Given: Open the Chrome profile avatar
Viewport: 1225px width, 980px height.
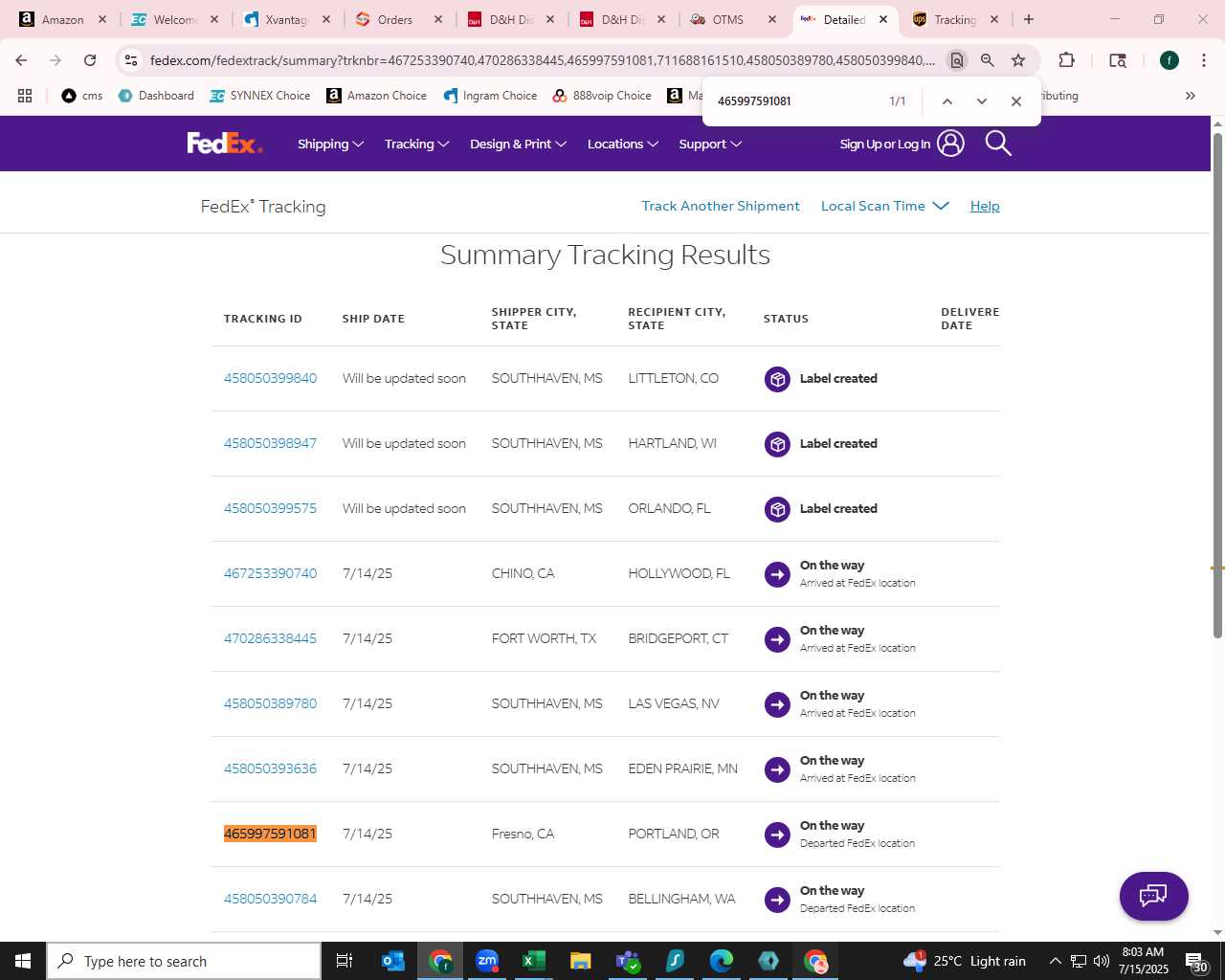Looking at the screenshot, I should 1169,60.
